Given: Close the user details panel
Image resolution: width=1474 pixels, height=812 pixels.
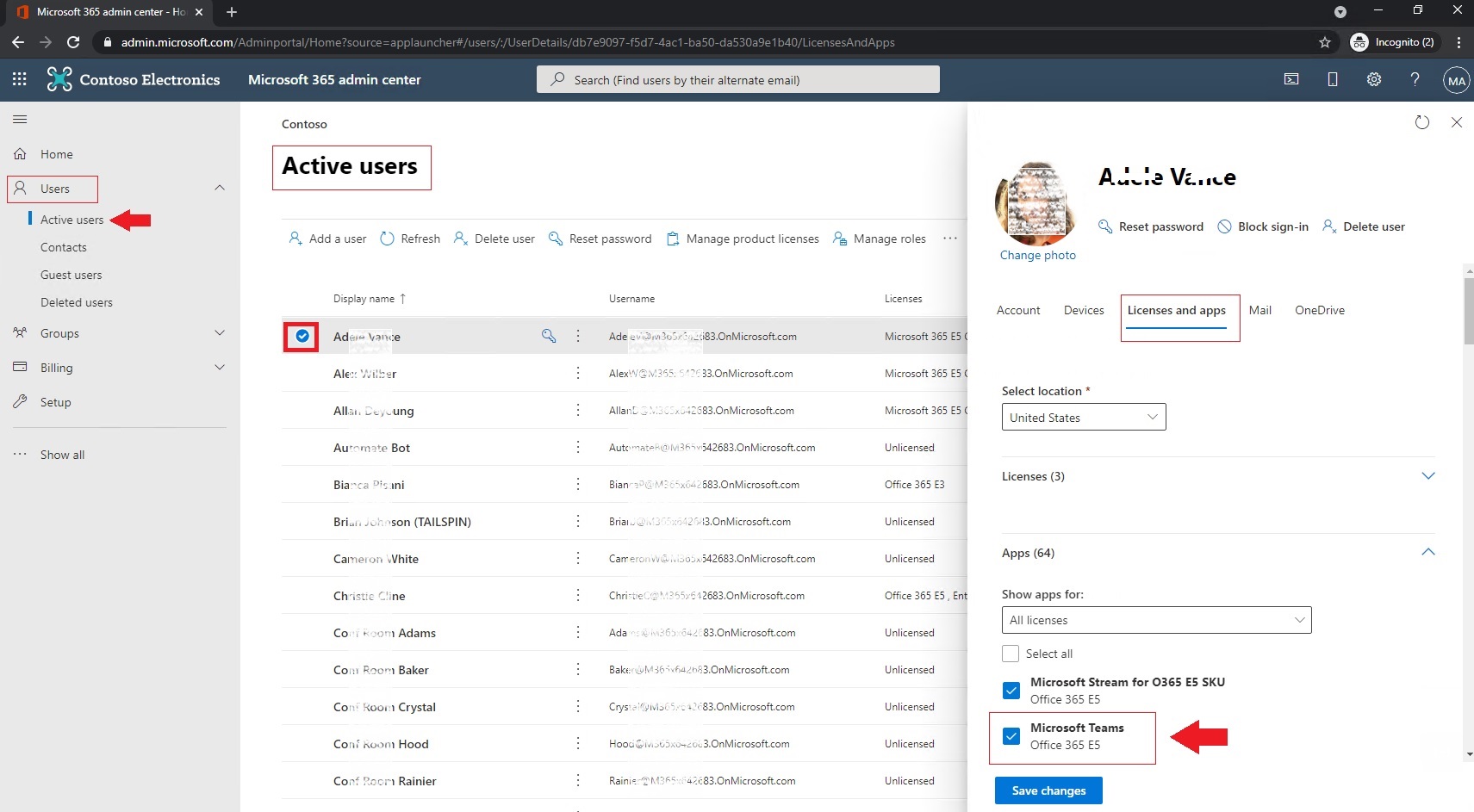Looking at the screenshot, I should [1457, 122].
